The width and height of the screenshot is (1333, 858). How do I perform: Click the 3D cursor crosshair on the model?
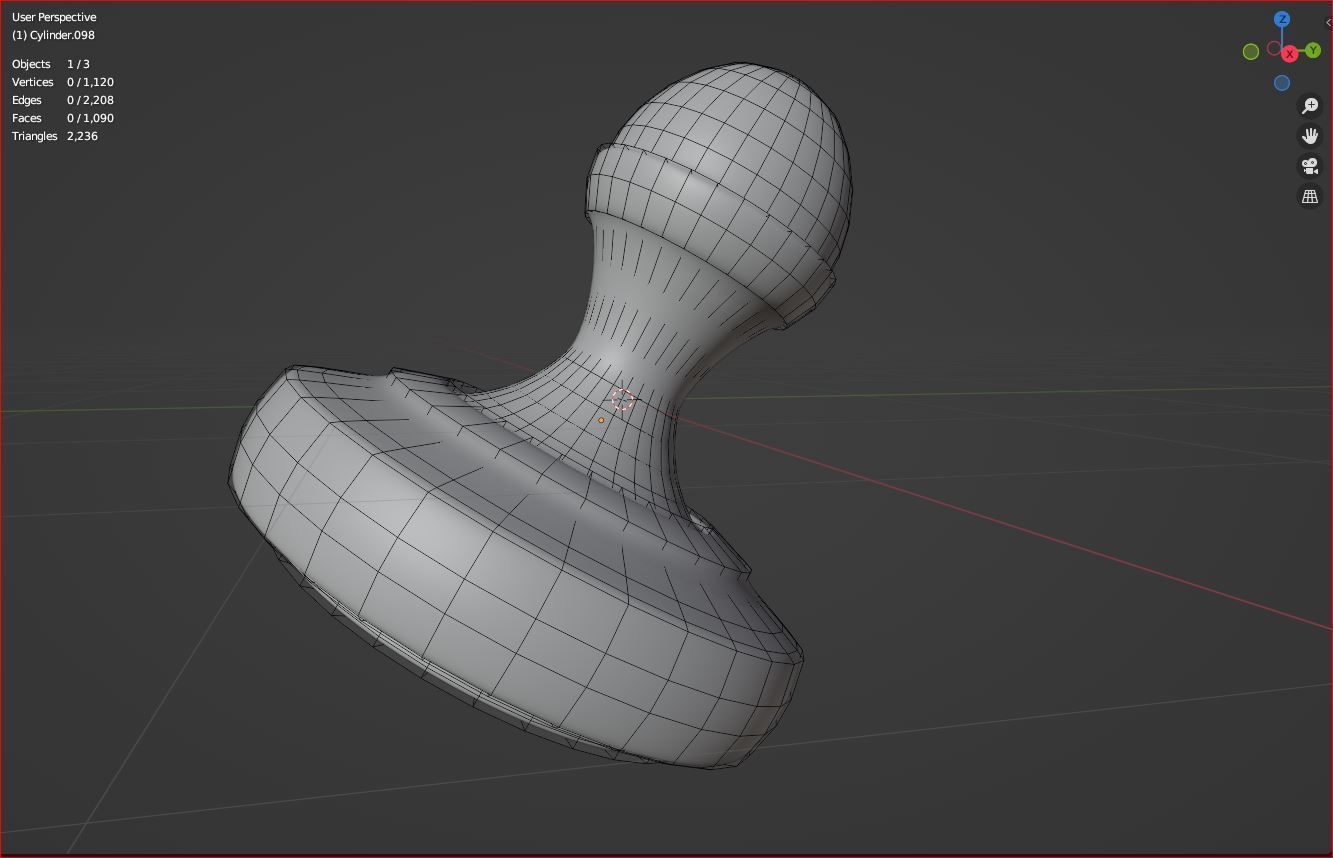point(622,400)
